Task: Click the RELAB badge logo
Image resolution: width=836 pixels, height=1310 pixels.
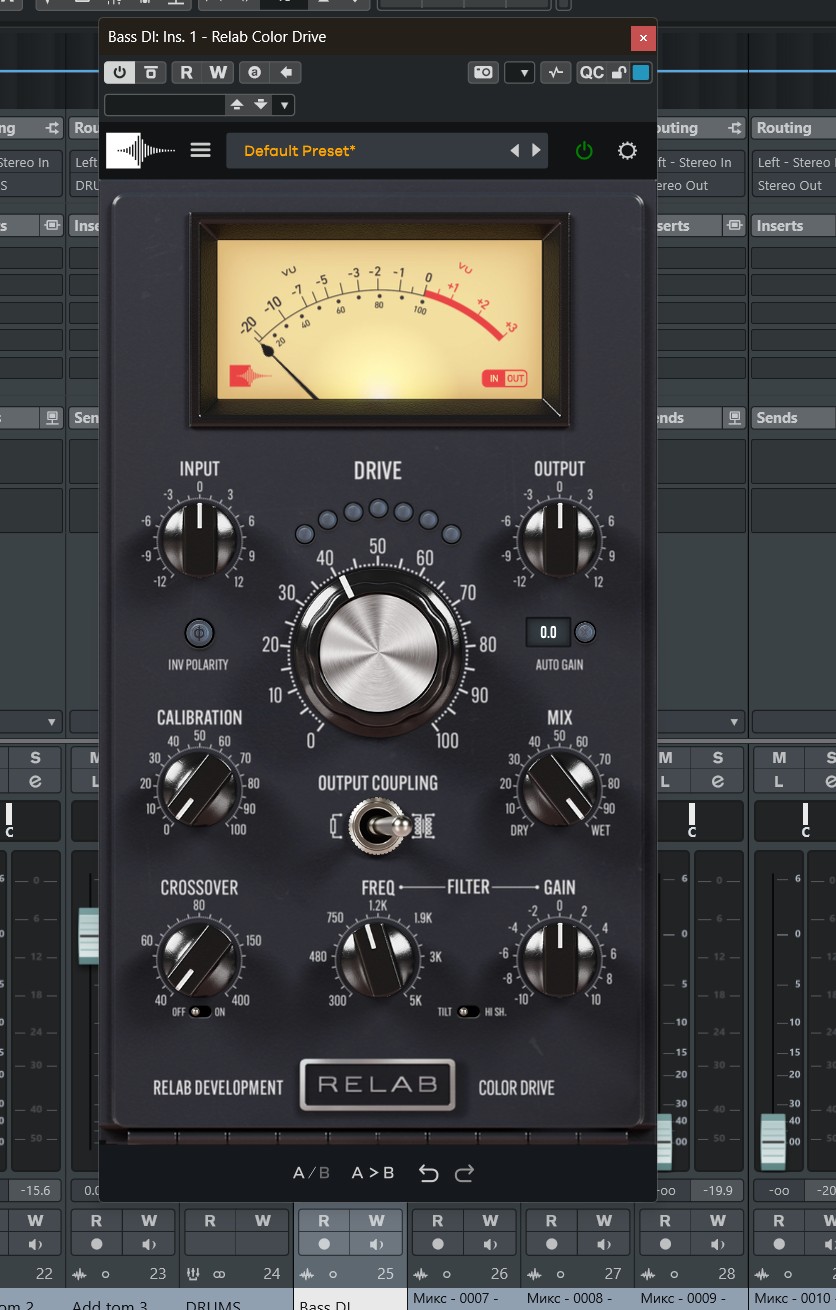Action: [x=378, y=1085]
